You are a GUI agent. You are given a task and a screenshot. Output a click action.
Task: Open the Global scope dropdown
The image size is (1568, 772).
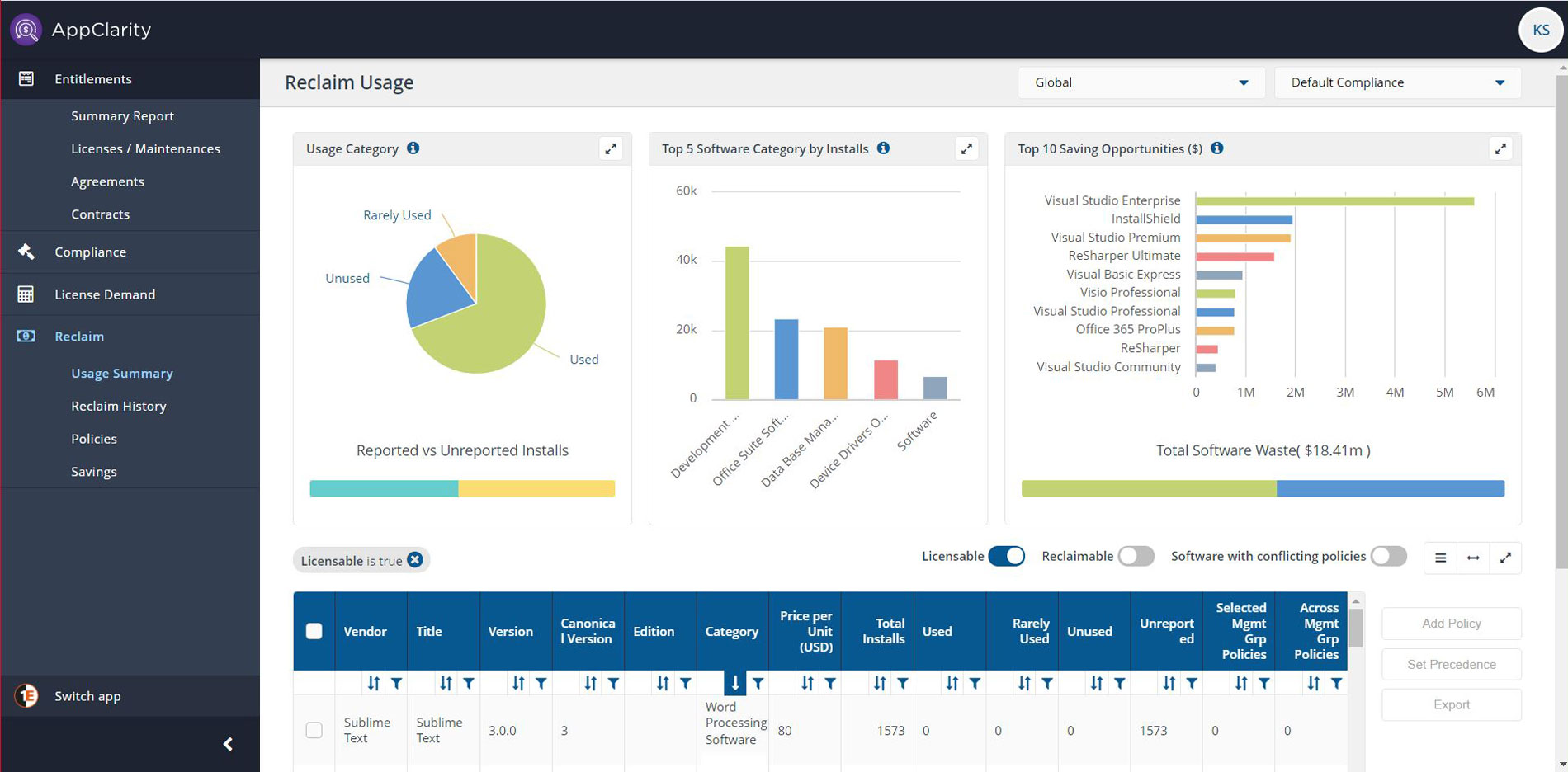tap(1141, 82)
